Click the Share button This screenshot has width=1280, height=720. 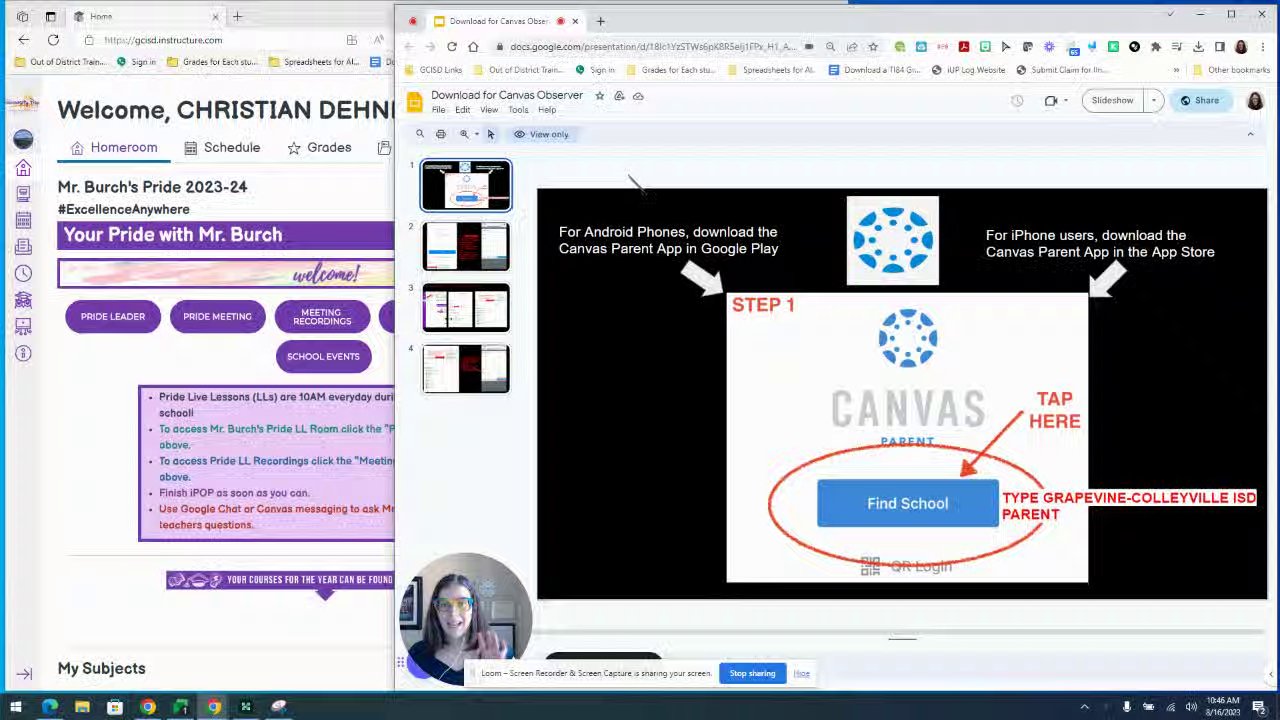pyautogui.click(x=1200, y=100)
